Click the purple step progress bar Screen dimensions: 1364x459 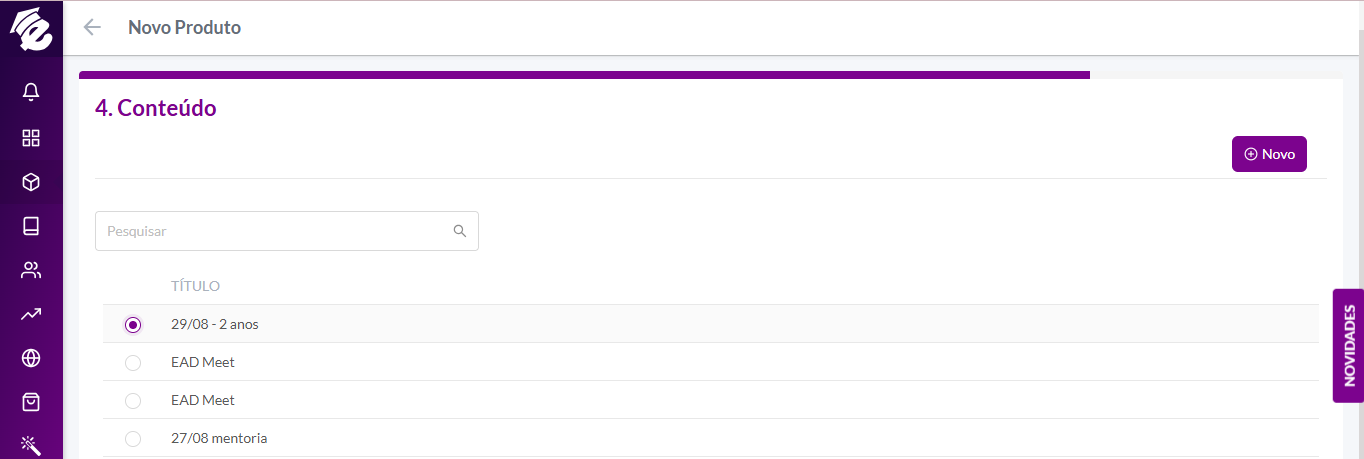(584, 75)
